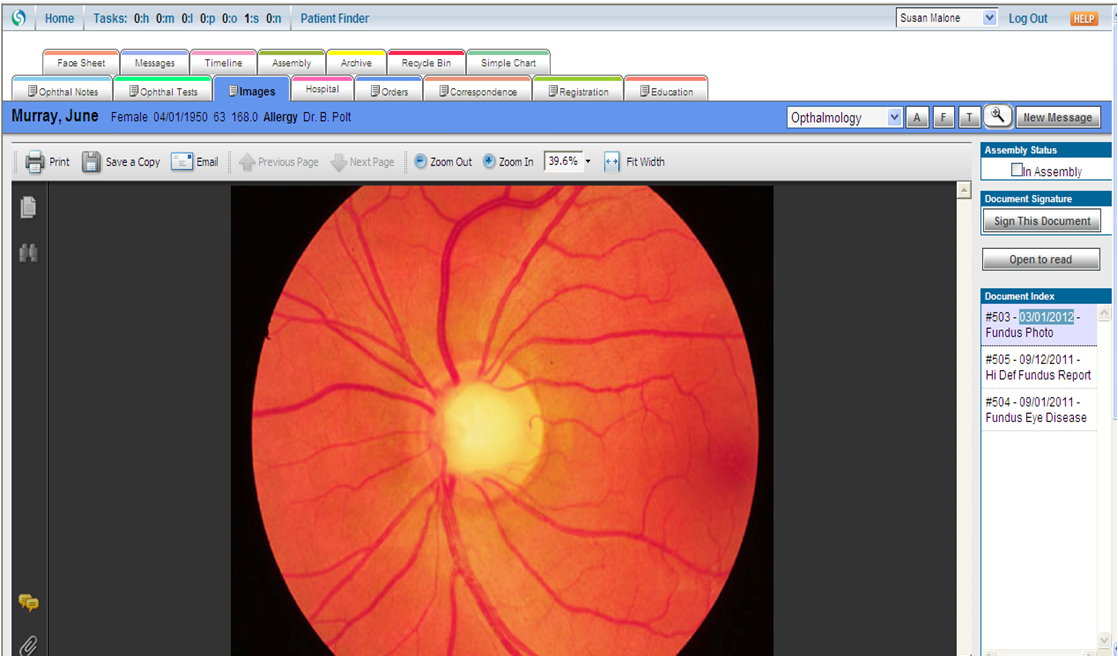Open the Susan Malone user dropdown

click(989, 18)
